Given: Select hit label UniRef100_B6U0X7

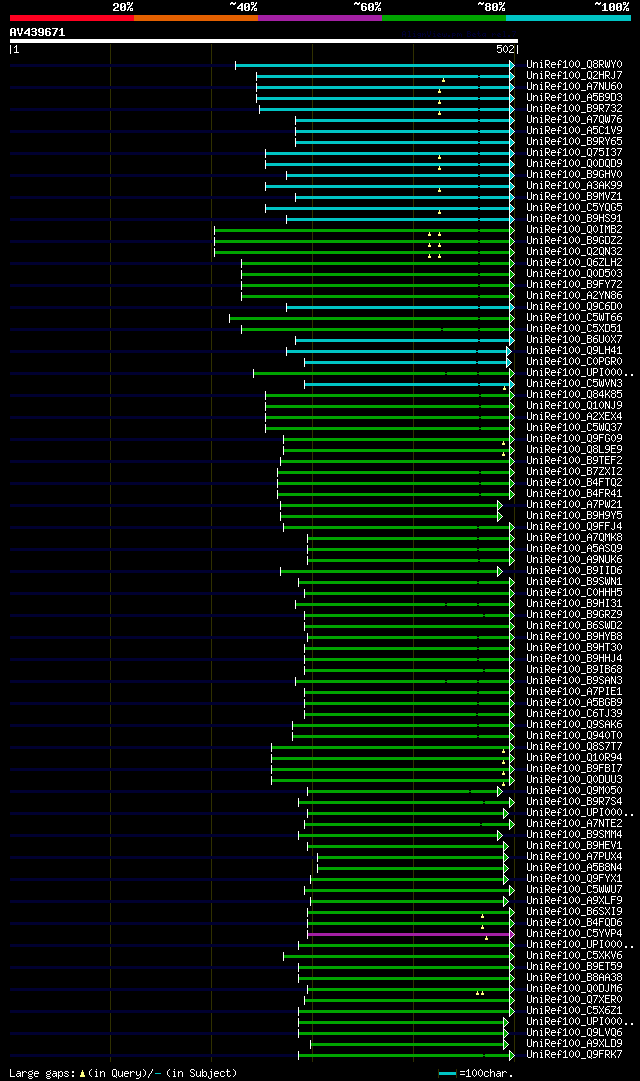Looking at the screenshot, I should pyautogui.click(x=574, y=341).
